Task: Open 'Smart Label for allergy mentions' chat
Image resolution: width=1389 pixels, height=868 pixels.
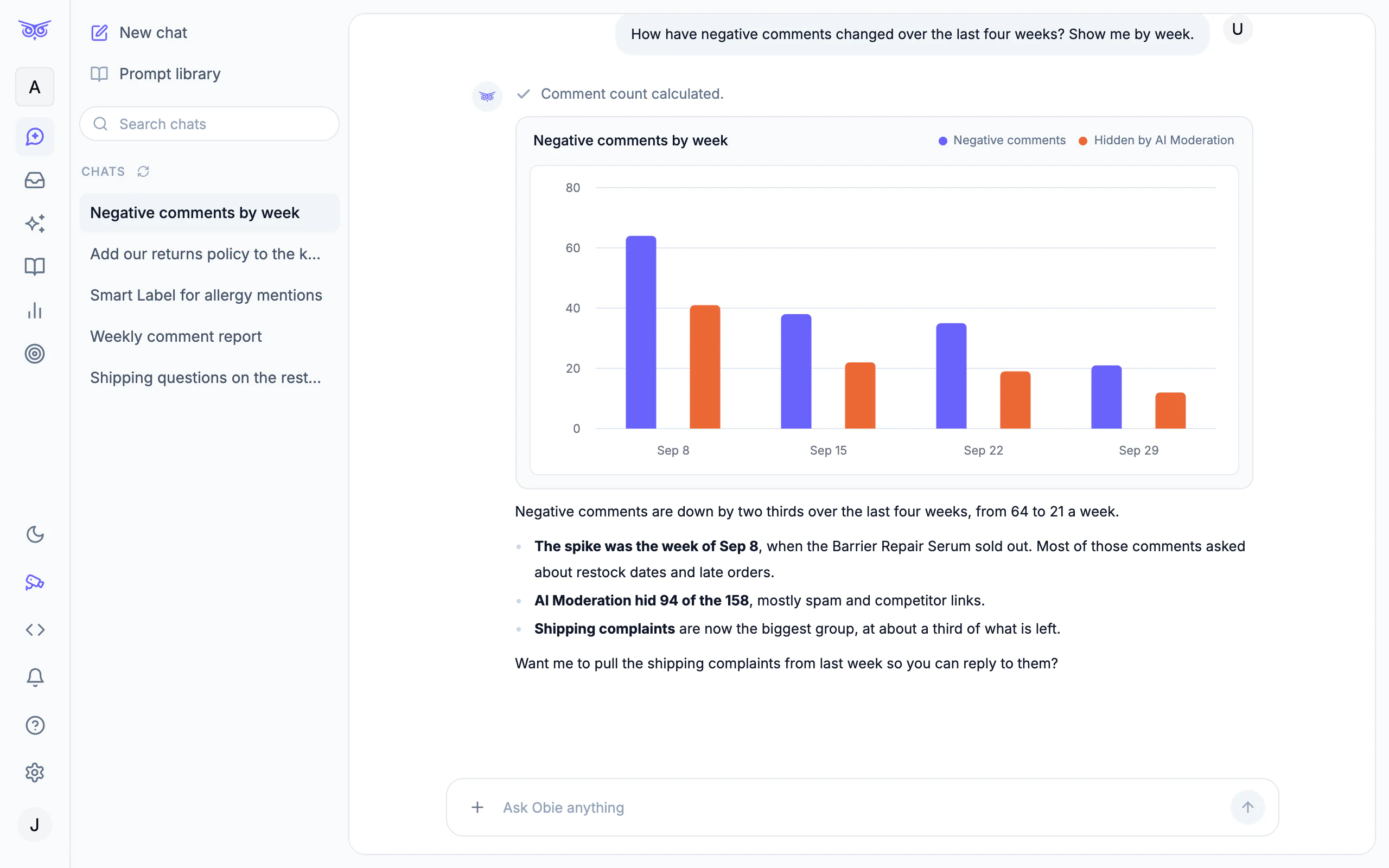Action: tap(209, 295)
